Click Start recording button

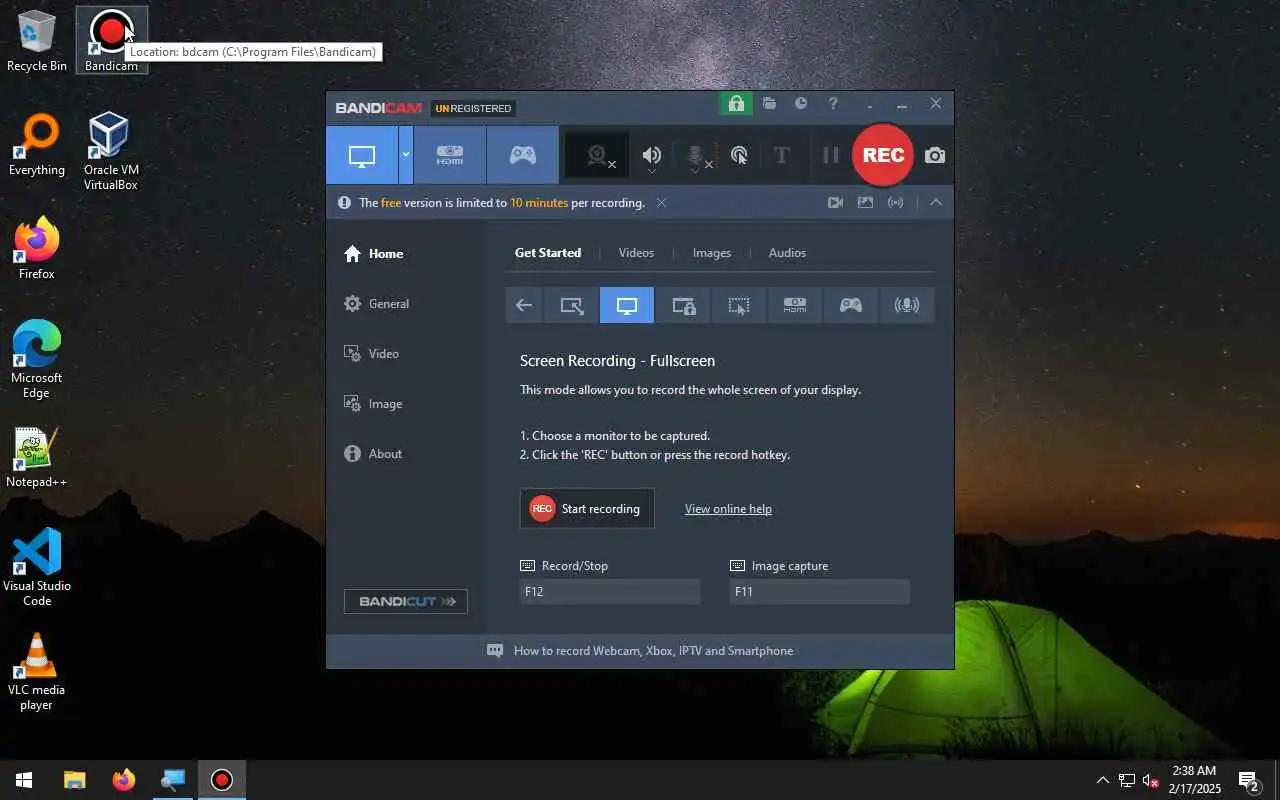coord(587,509)
